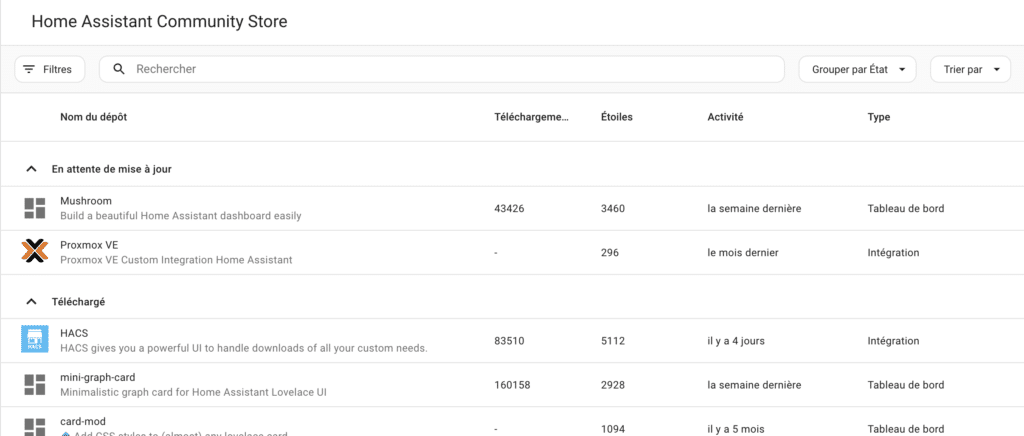Collapse the 'Téléchargé' group chevron
Image resolution: width=1024 pixels, height=436 pixels.
pyautogui.click(x=31, y=302)
